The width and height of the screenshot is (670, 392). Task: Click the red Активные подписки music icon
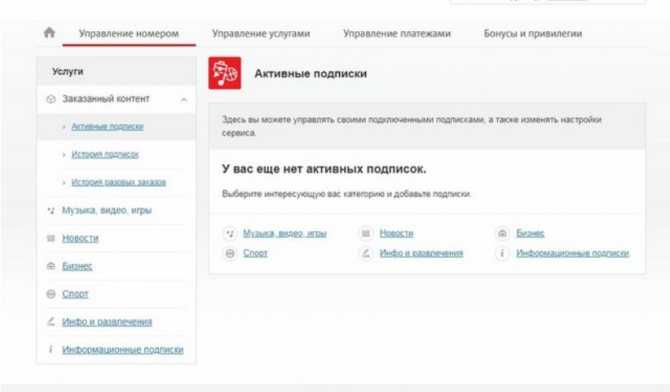pos(225,73)
